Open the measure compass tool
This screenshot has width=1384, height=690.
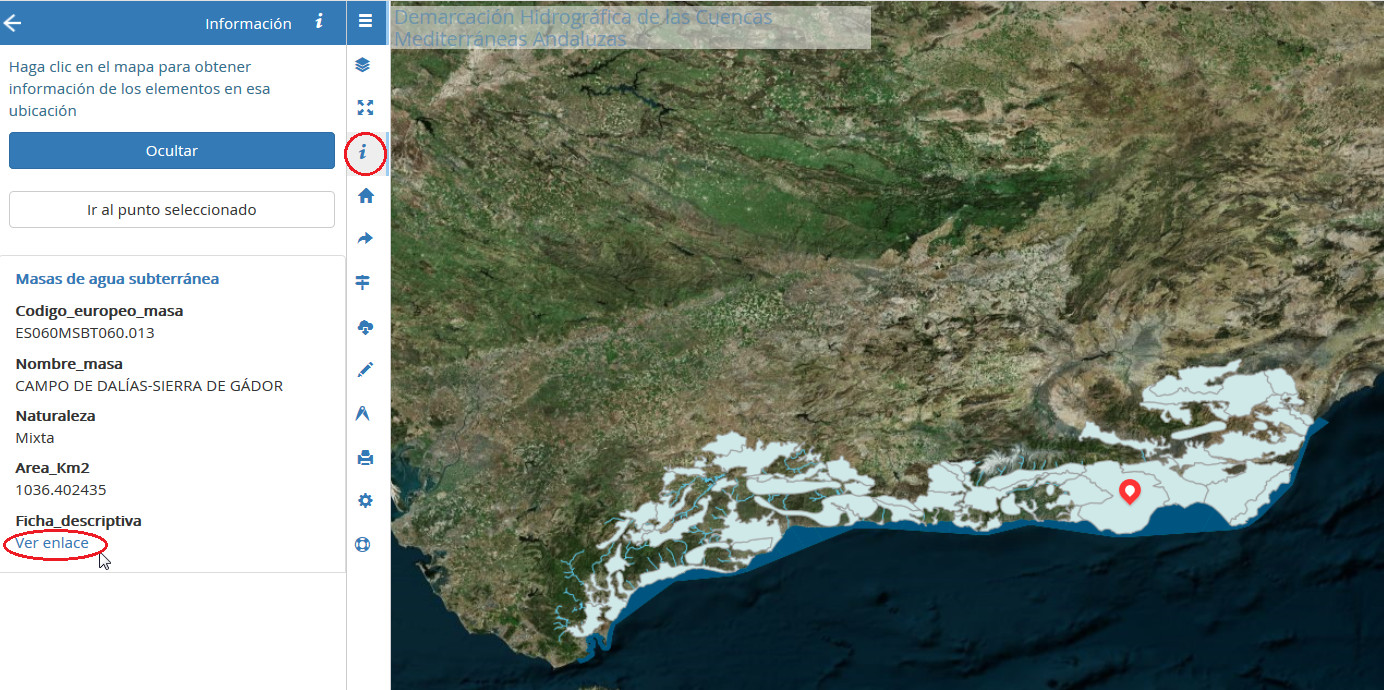[x=363, y=413]
